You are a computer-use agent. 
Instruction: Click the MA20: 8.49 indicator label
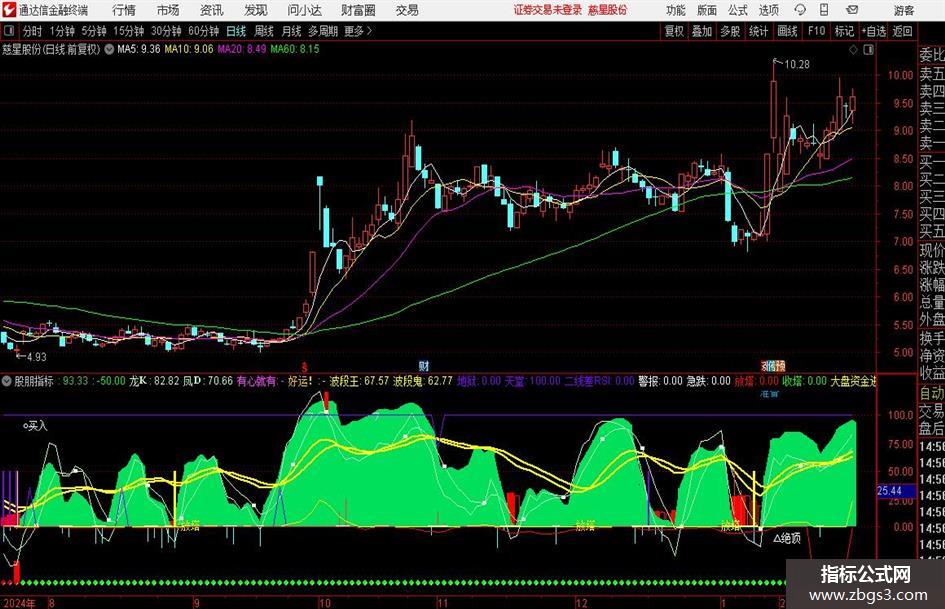242,49
